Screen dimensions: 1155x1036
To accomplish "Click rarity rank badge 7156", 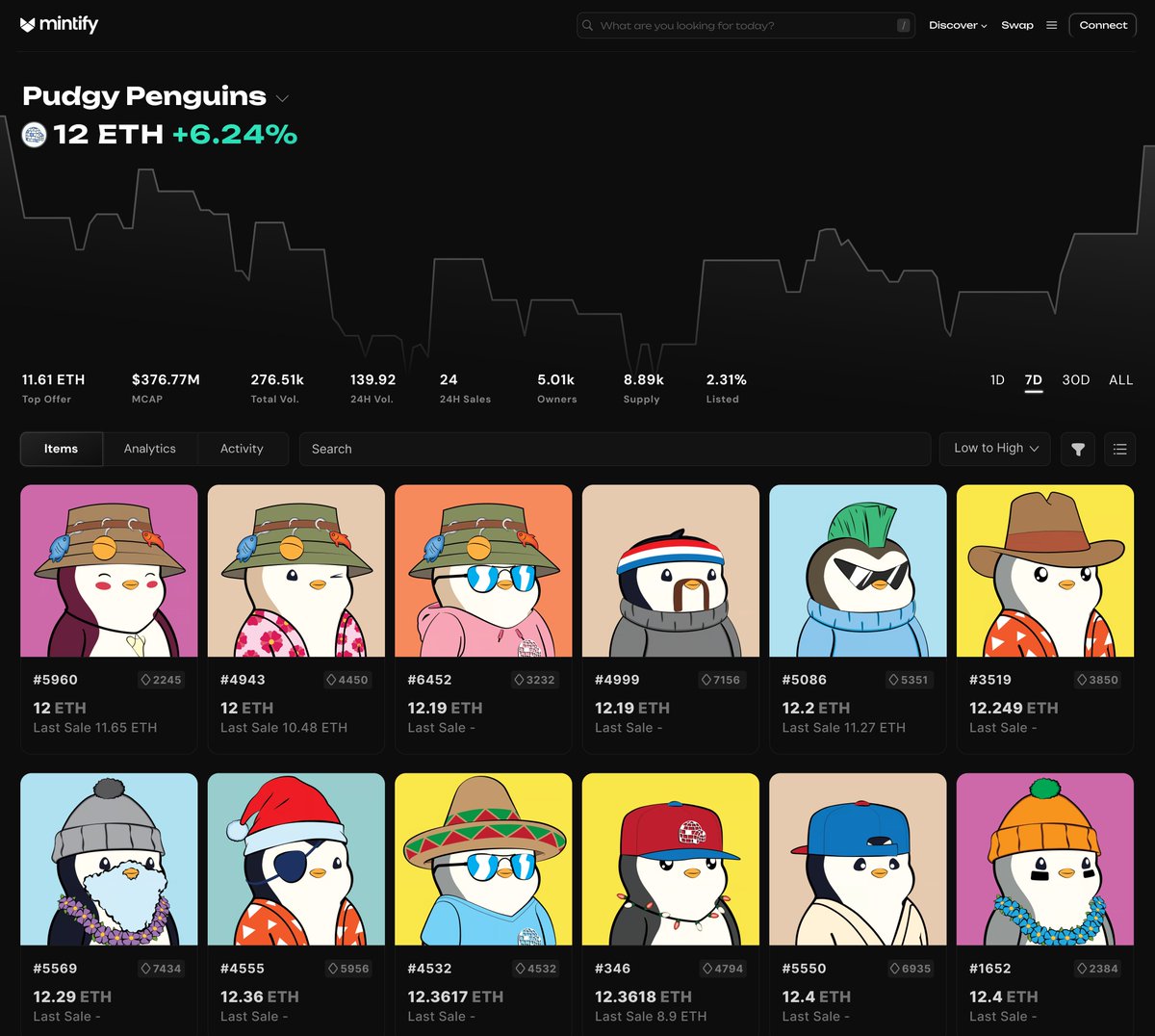I will [721, 680].
